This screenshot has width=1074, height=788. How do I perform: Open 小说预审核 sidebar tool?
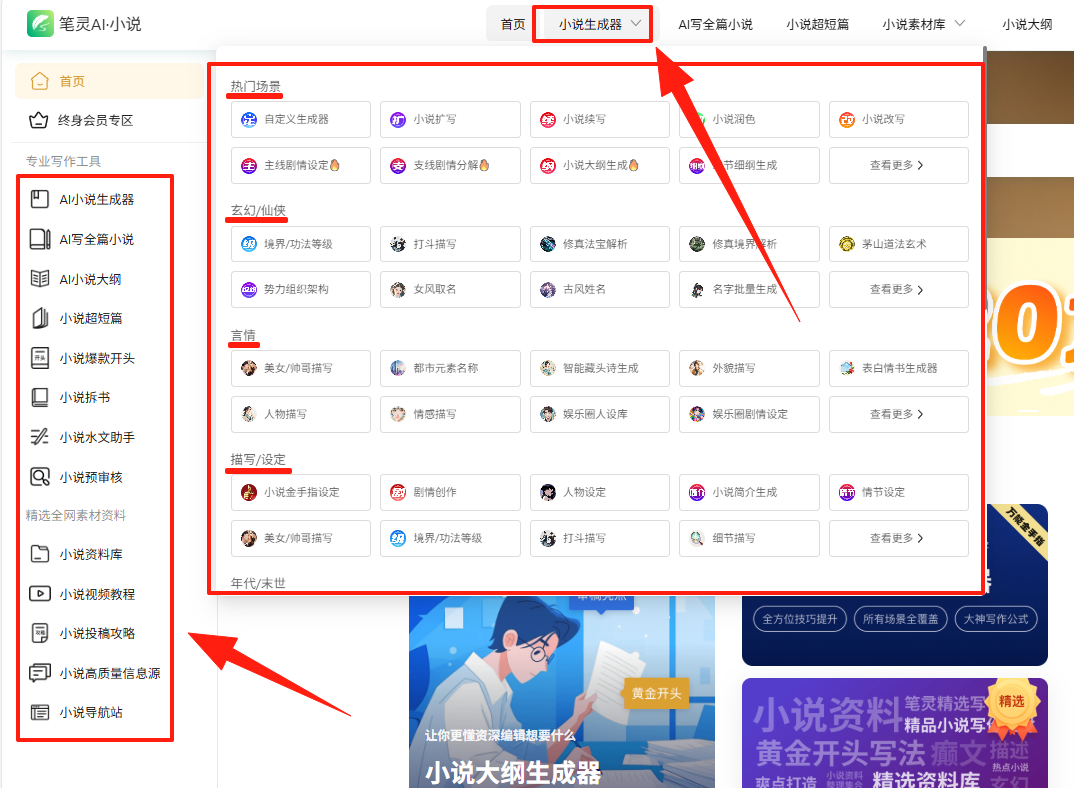(x=76, y=477)
